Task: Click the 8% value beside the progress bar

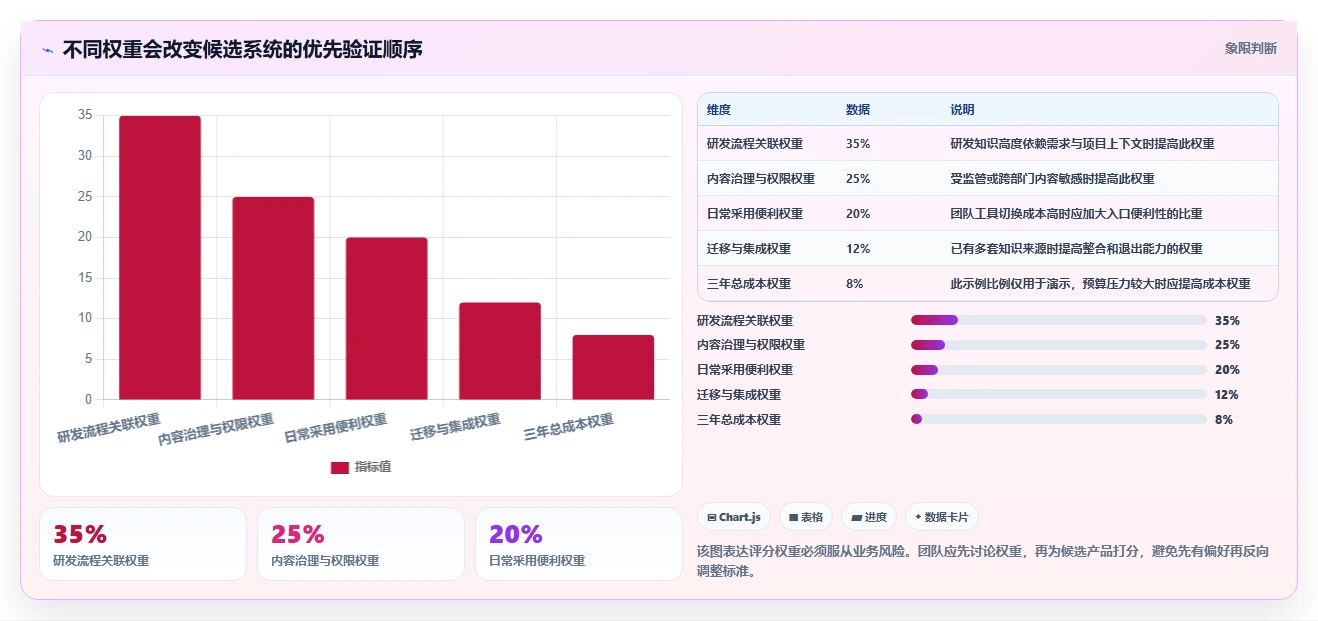Action: tap(1224, 420)
